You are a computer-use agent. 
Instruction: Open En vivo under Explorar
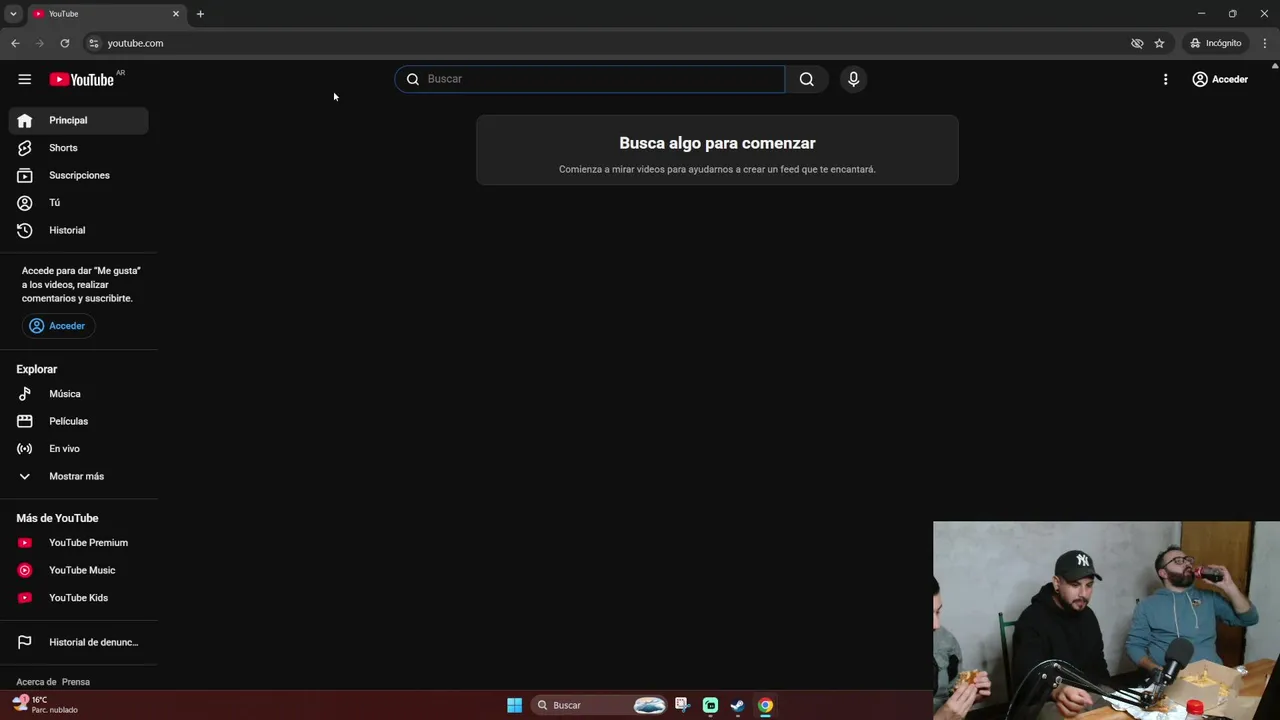79,449
